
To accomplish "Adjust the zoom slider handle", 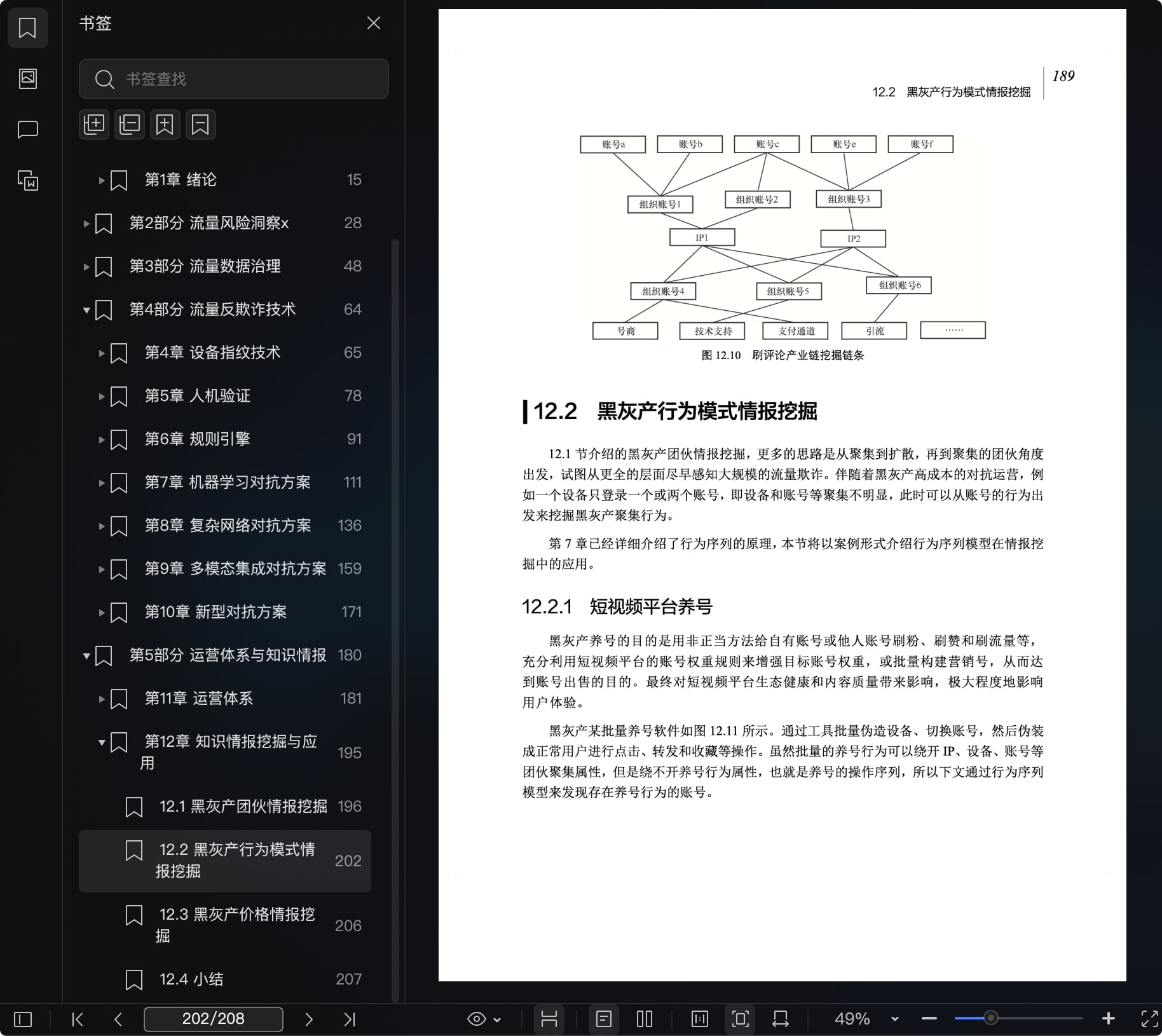I will pyautogui.click(x=990, y=1018).
